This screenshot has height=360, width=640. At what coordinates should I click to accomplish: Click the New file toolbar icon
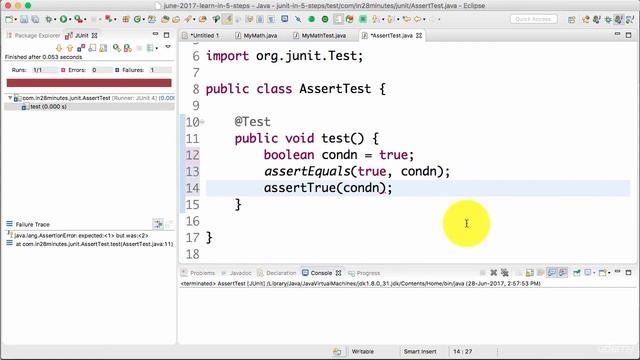[x=9, y=19]
